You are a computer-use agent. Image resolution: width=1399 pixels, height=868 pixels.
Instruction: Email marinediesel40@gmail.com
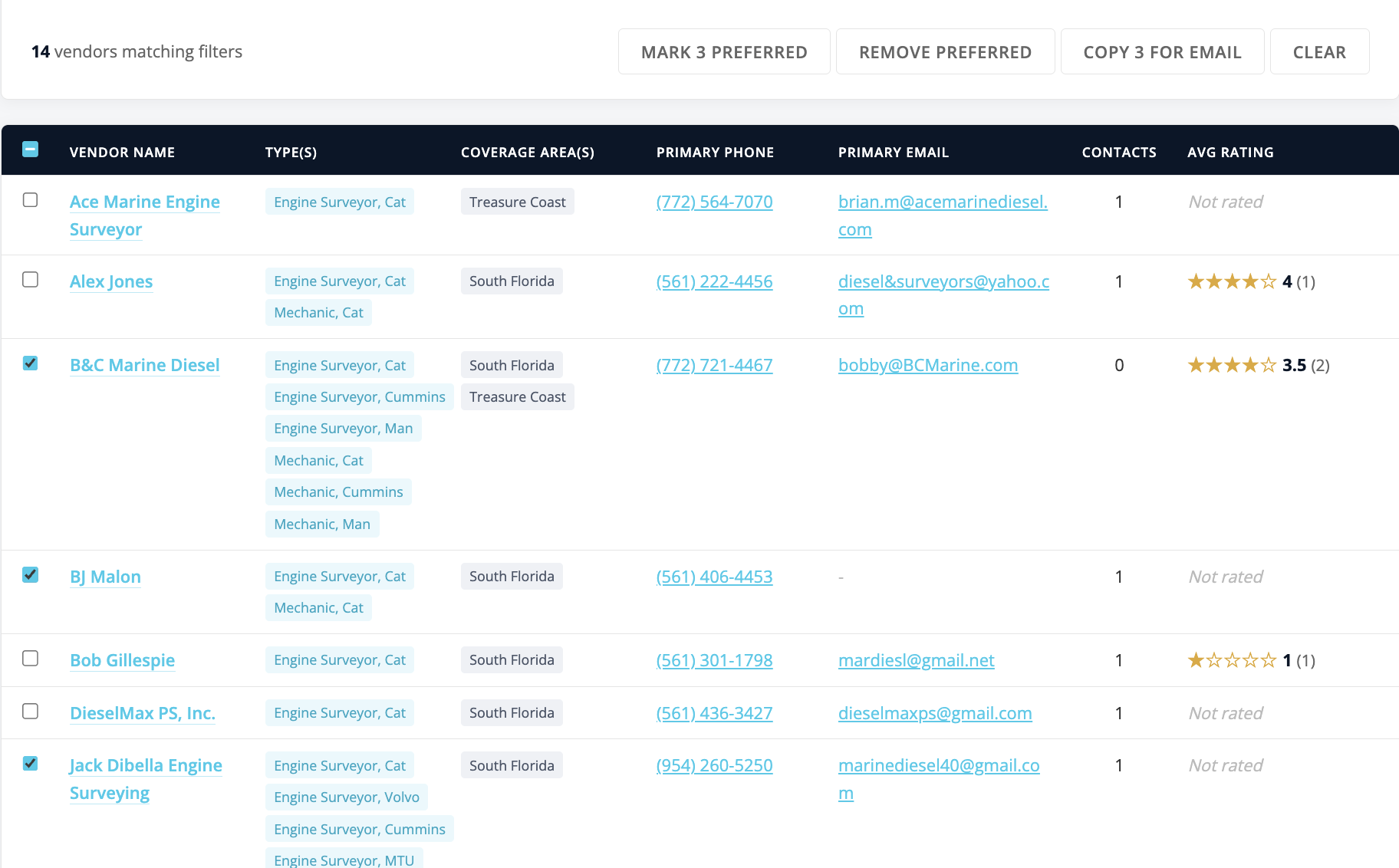939,779
